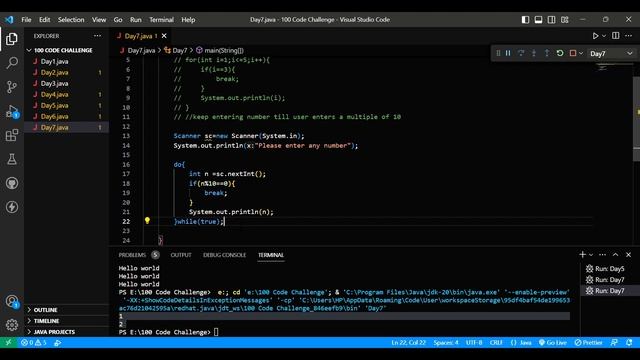Image resolution: width=640 pixels, height=360 pixels.
Task: Maximize the panel with up chevron
Action: (616, 255)
